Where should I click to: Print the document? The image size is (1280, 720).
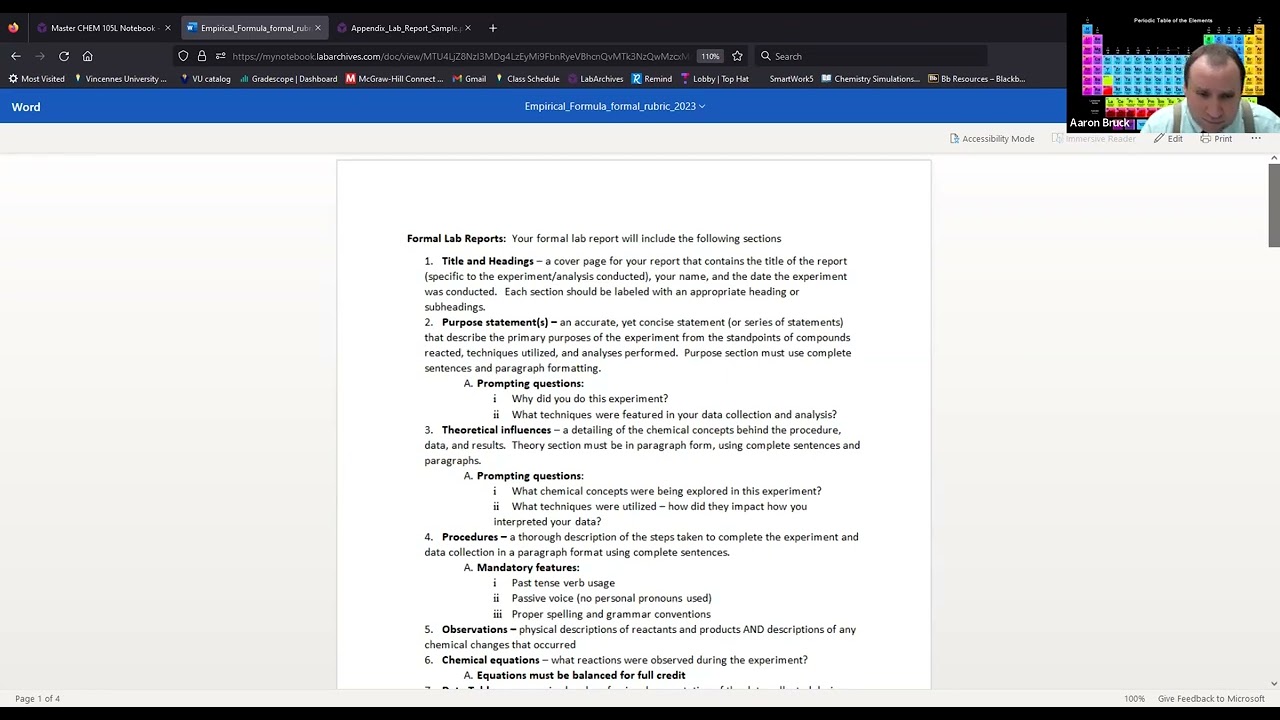1216,139
